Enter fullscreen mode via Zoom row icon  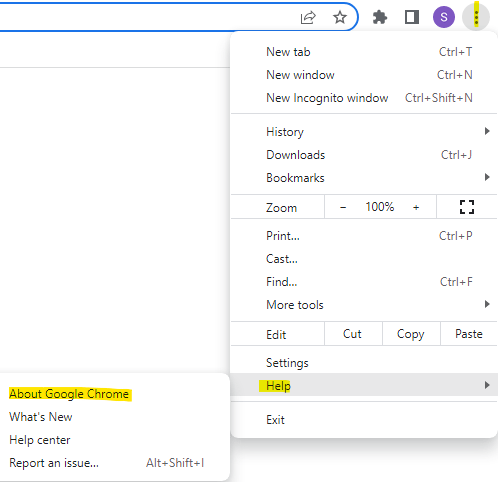467,207
